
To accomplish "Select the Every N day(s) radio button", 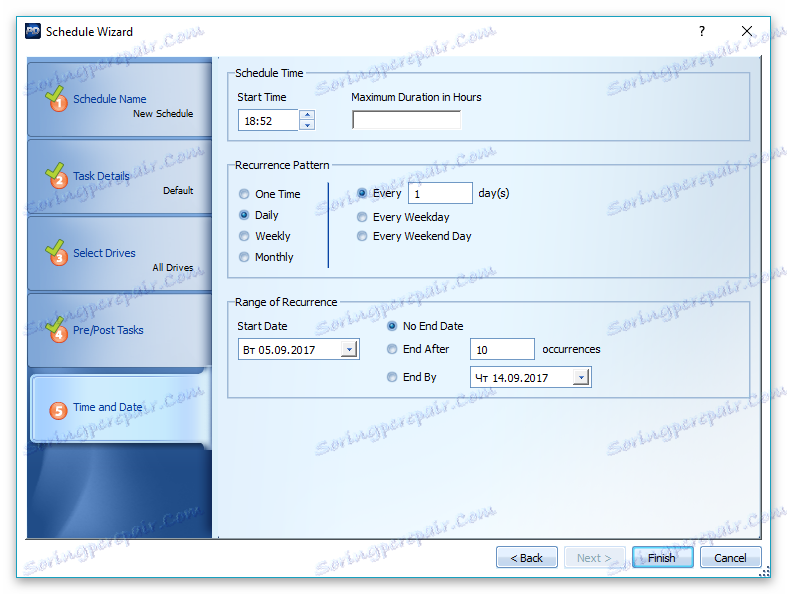I will pos(362,193).
